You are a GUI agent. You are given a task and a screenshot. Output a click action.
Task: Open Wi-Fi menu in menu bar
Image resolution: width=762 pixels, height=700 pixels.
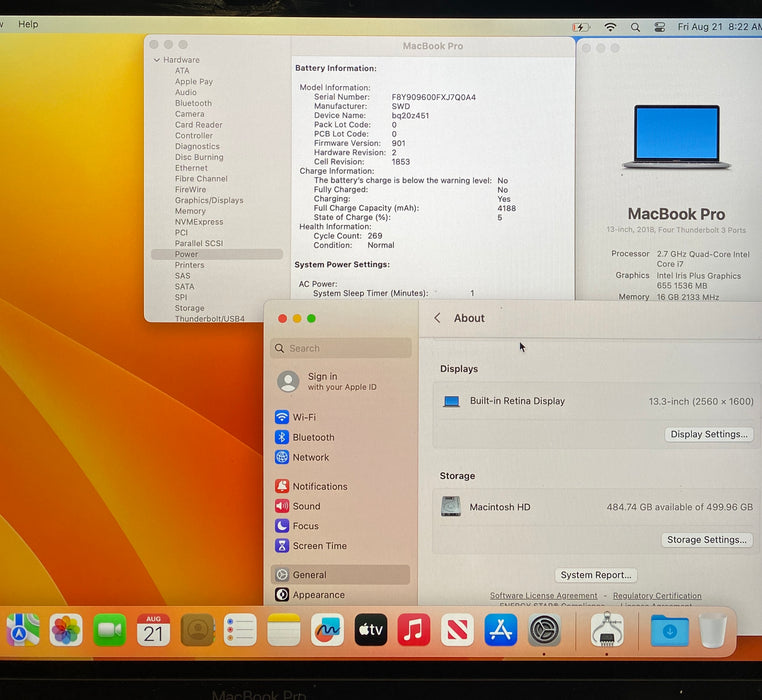pyautogui.click(x=610, y=27)
